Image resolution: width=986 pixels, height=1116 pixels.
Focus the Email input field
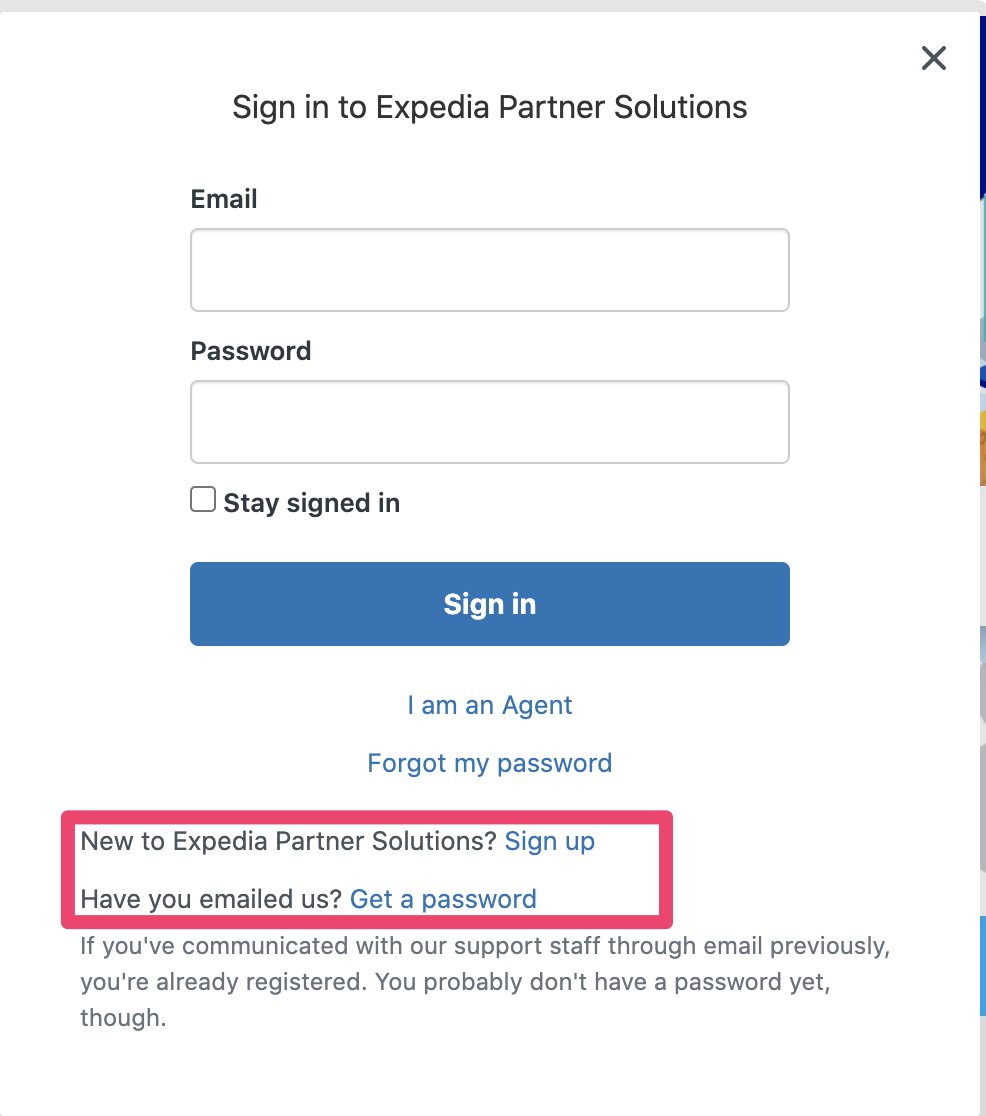coord(490,270)
